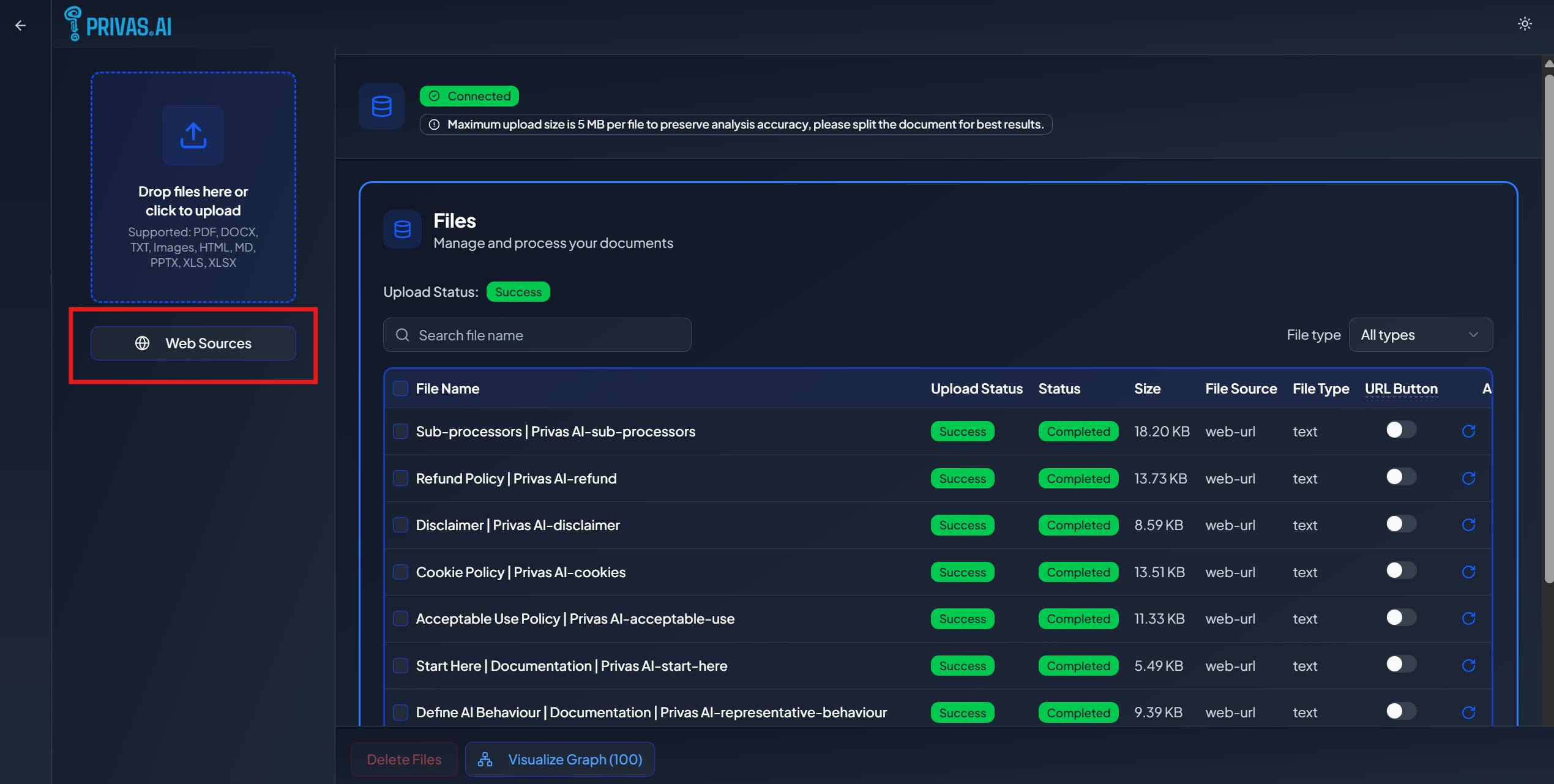The height and width of the screenshot is (784, 1554).
Task: Open the File type All types dropdown
Action: pos(1420,335)
